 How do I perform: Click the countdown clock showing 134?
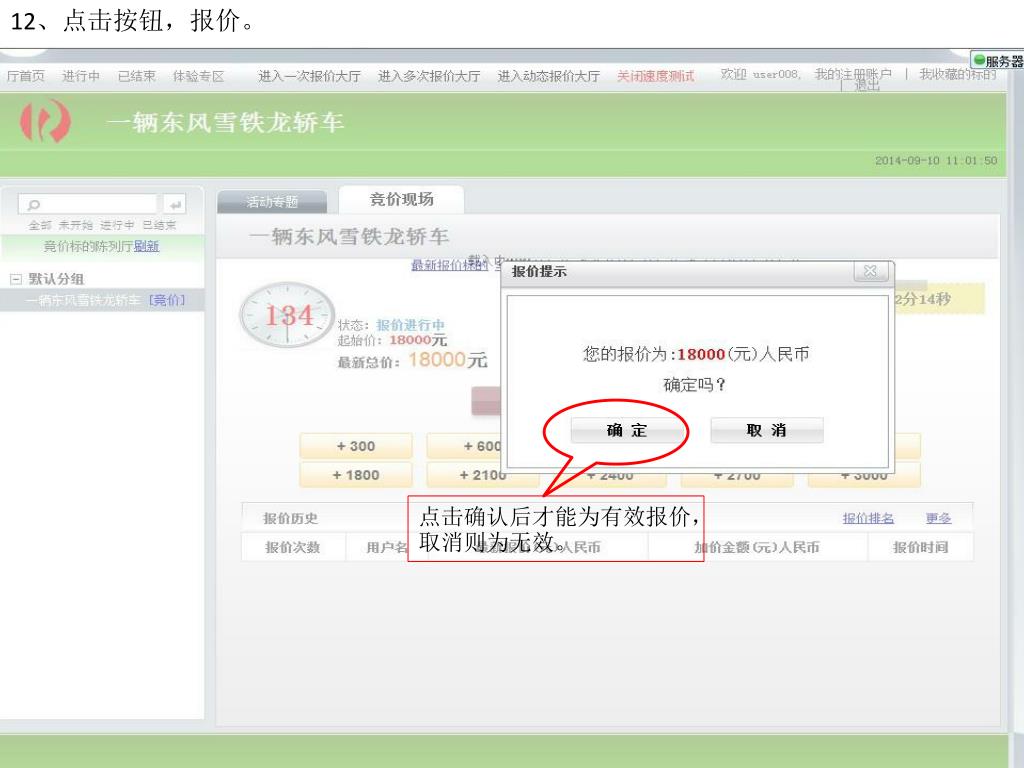(287, 315)
